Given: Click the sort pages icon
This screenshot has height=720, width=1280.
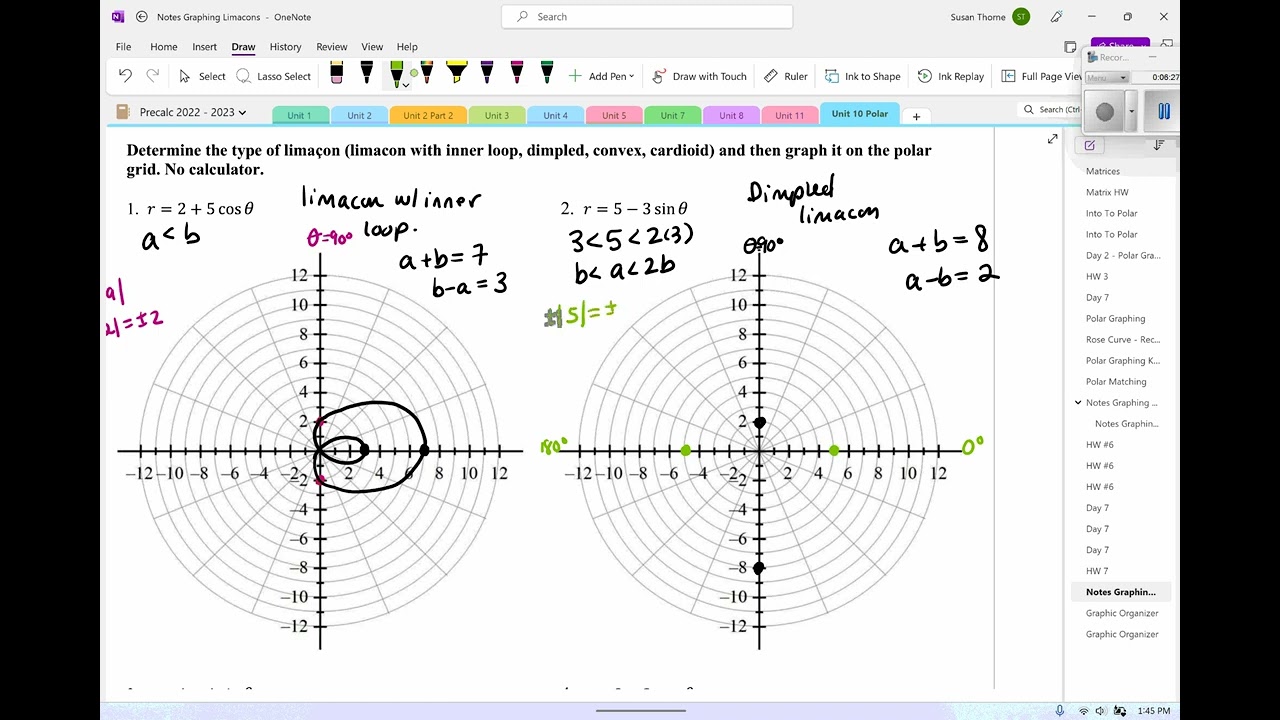Looking at the screenshot, I should (x=1158, y=145).
